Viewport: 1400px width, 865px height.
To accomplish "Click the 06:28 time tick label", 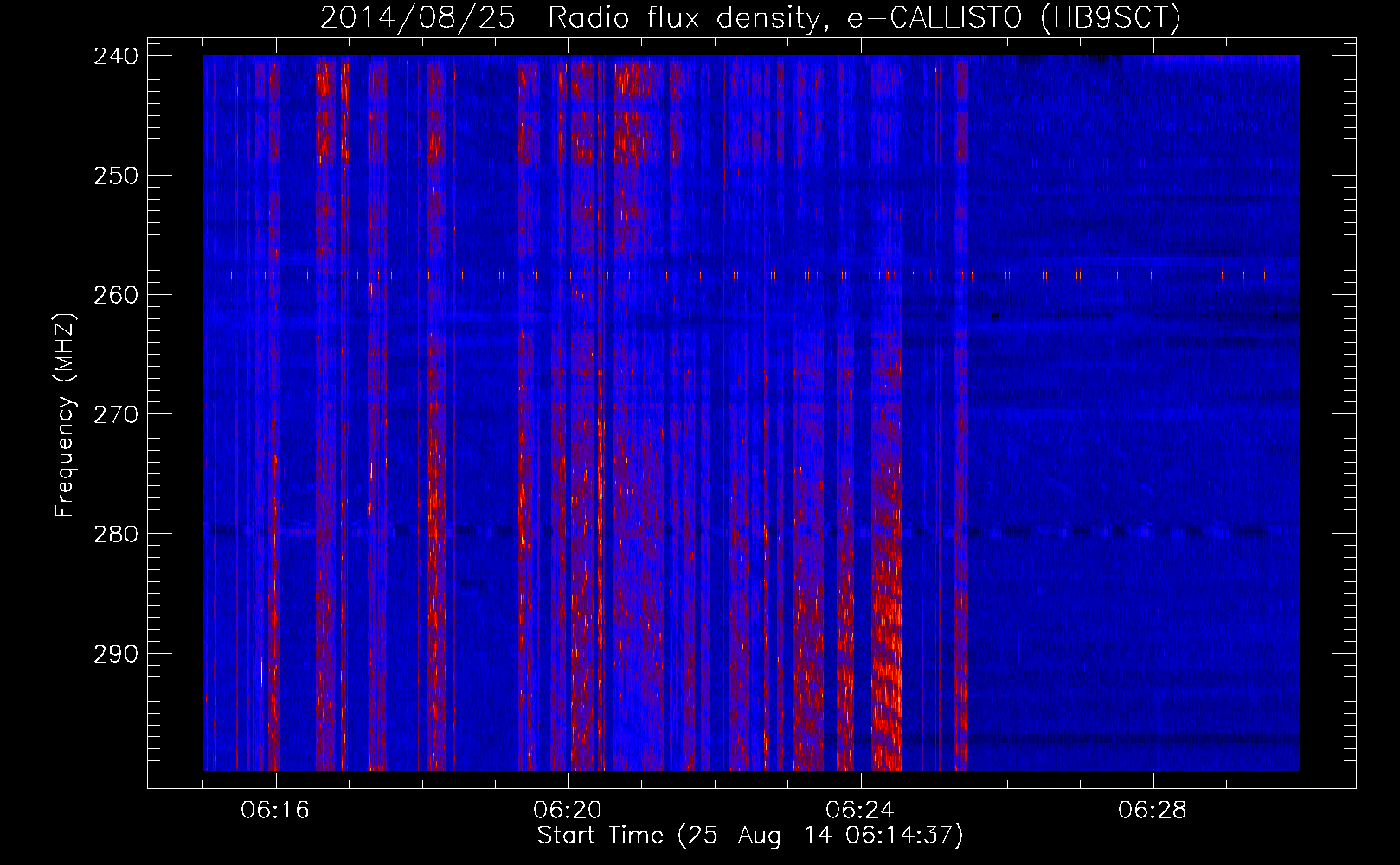I will (1153, 811).
